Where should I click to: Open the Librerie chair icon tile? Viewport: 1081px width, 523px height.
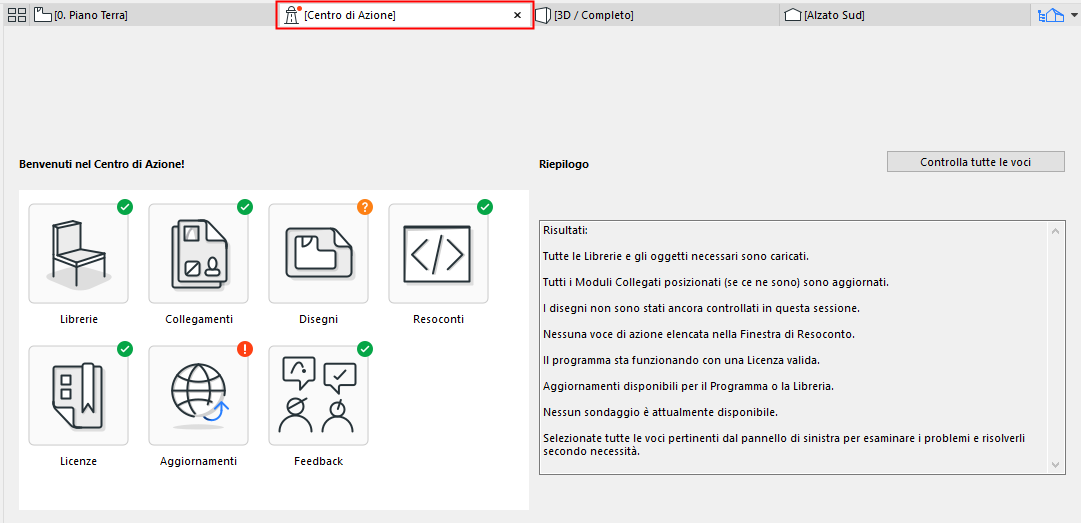point(79,254)
